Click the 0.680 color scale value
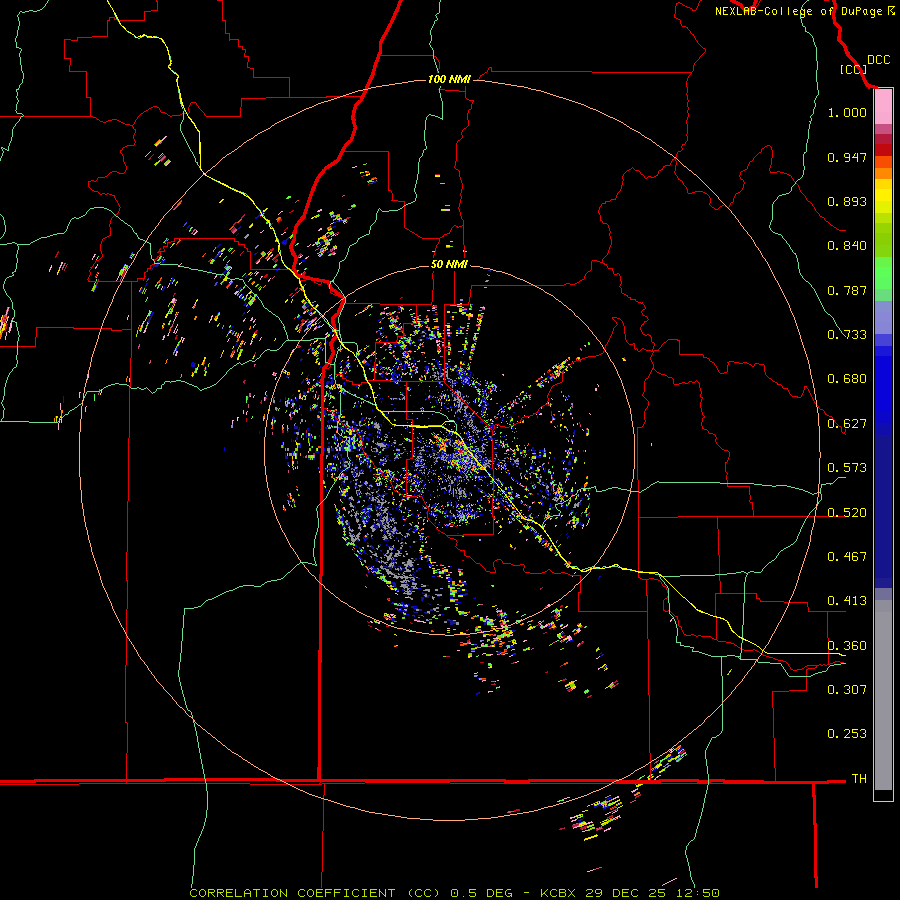 click(x=847, y=379)
